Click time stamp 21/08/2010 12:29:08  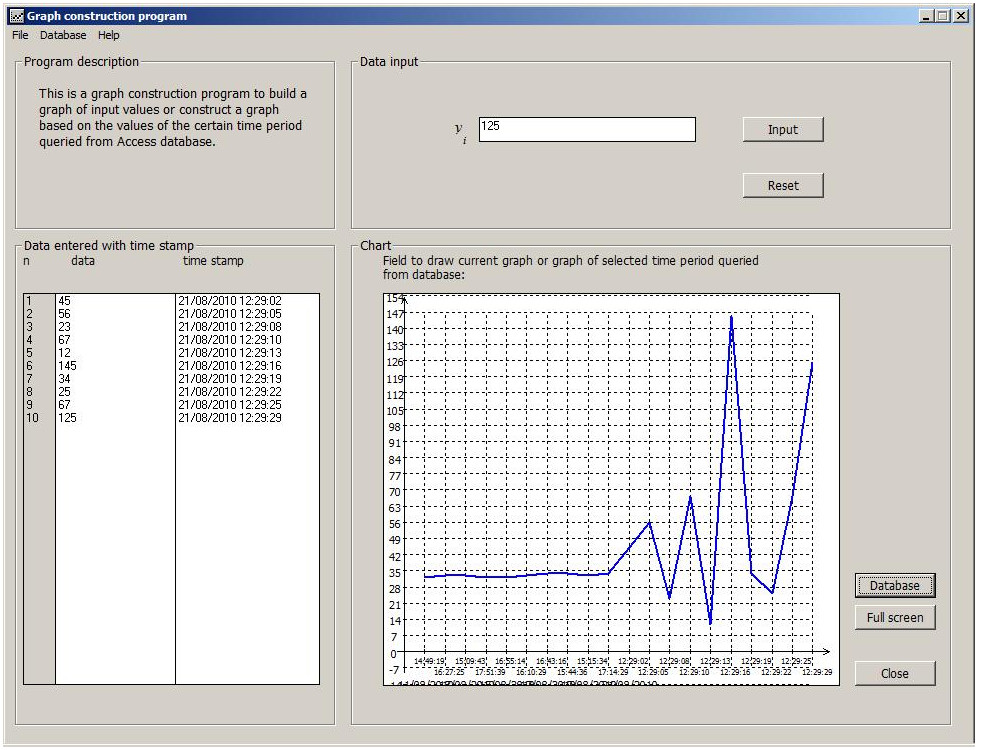(229, 327)
